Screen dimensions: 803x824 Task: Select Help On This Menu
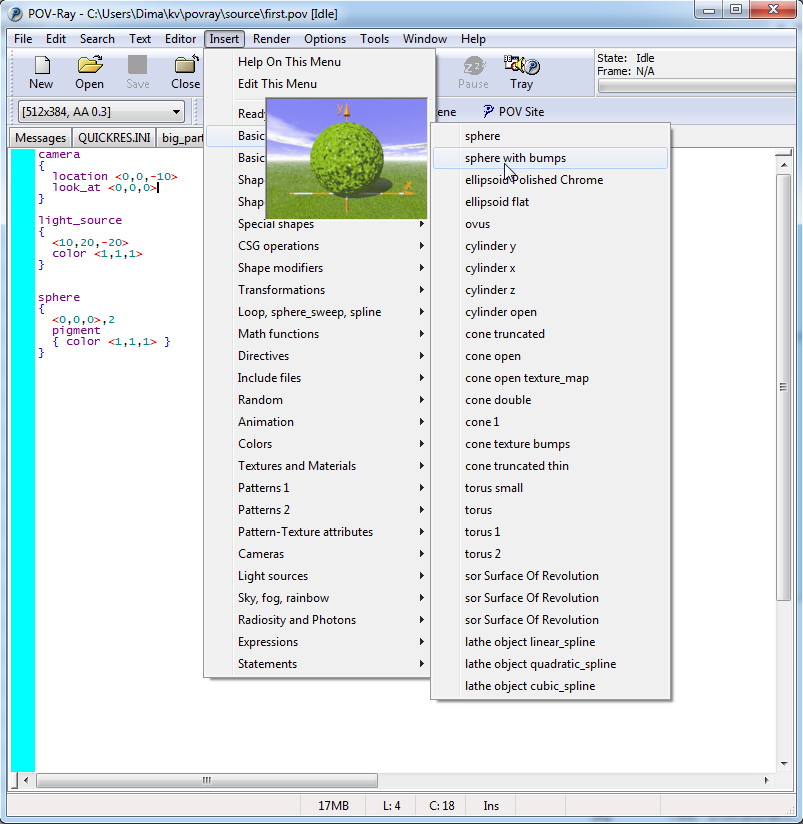320,62
